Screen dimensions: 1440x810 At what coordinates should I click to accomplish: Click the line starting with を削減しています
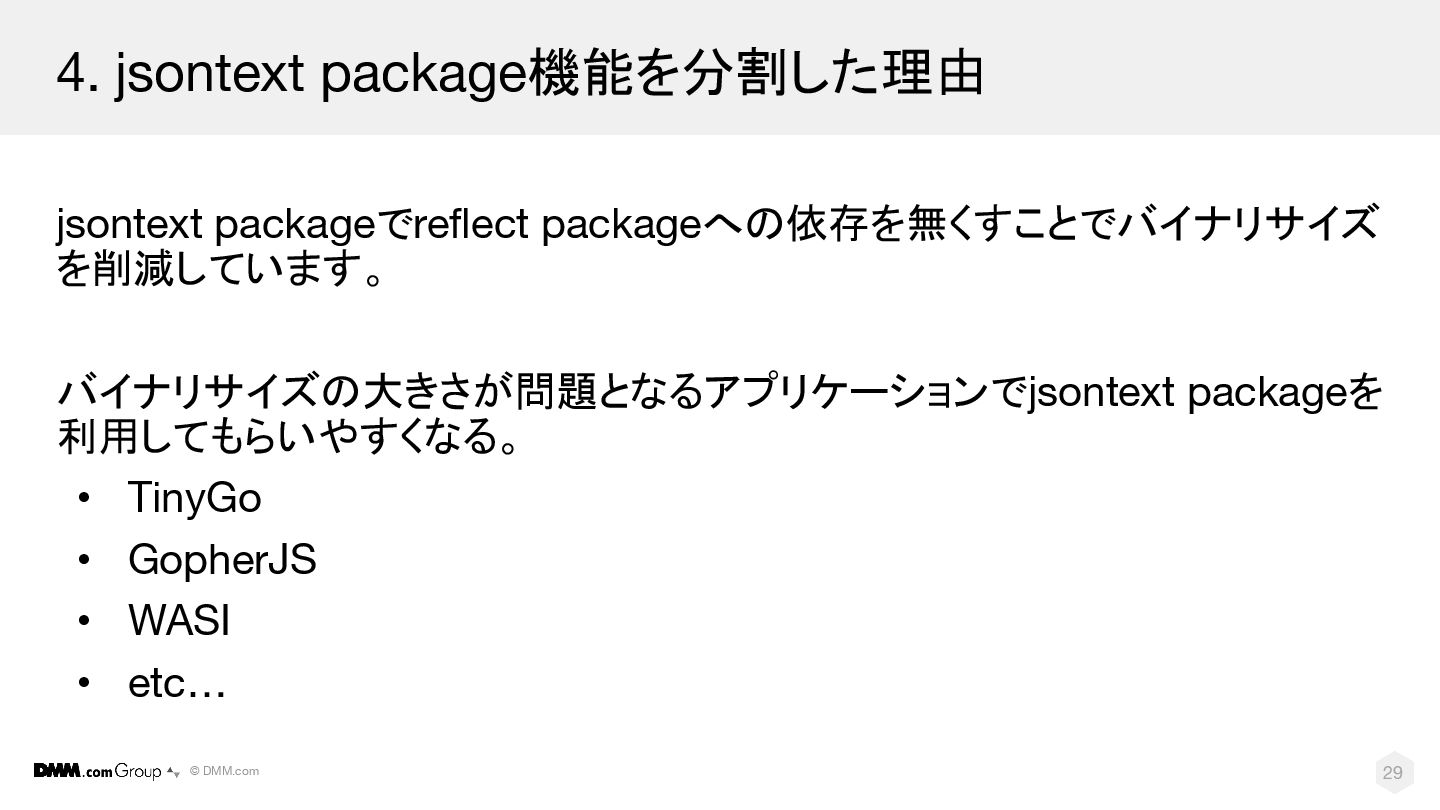[220, 270]
